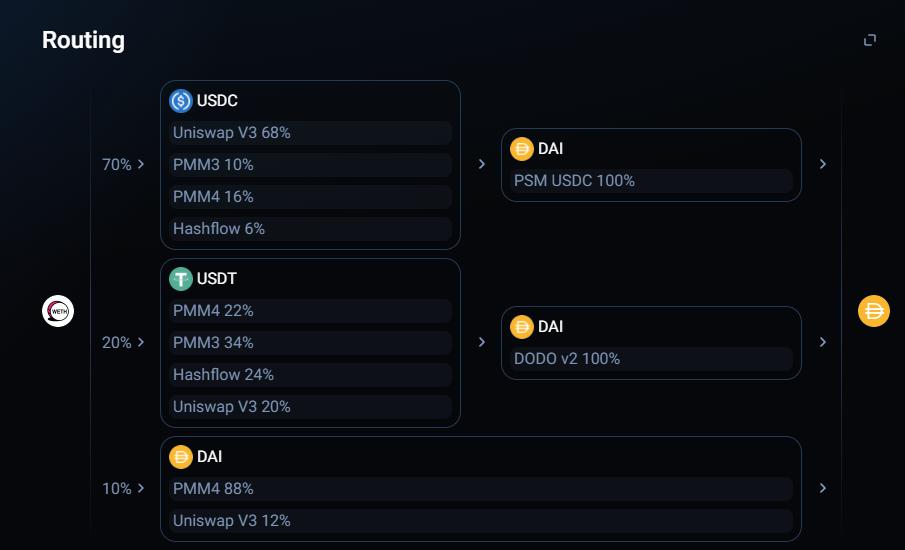This screenshot has height=550, width=905.
Task: Select the PMM4 88% bar
Action: (481, 489)
